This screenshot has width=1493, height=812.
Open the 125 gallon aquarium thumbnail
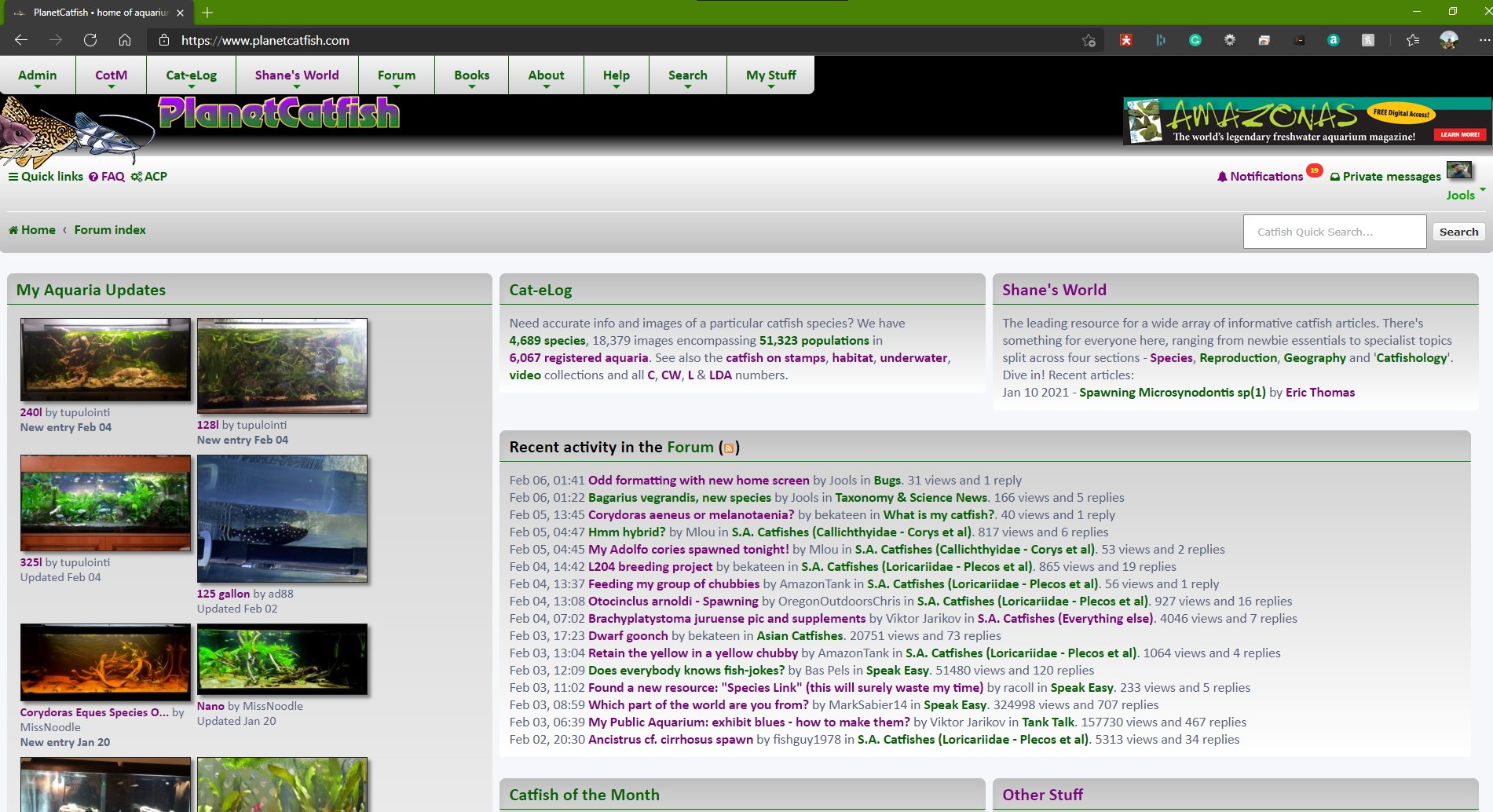282,518
